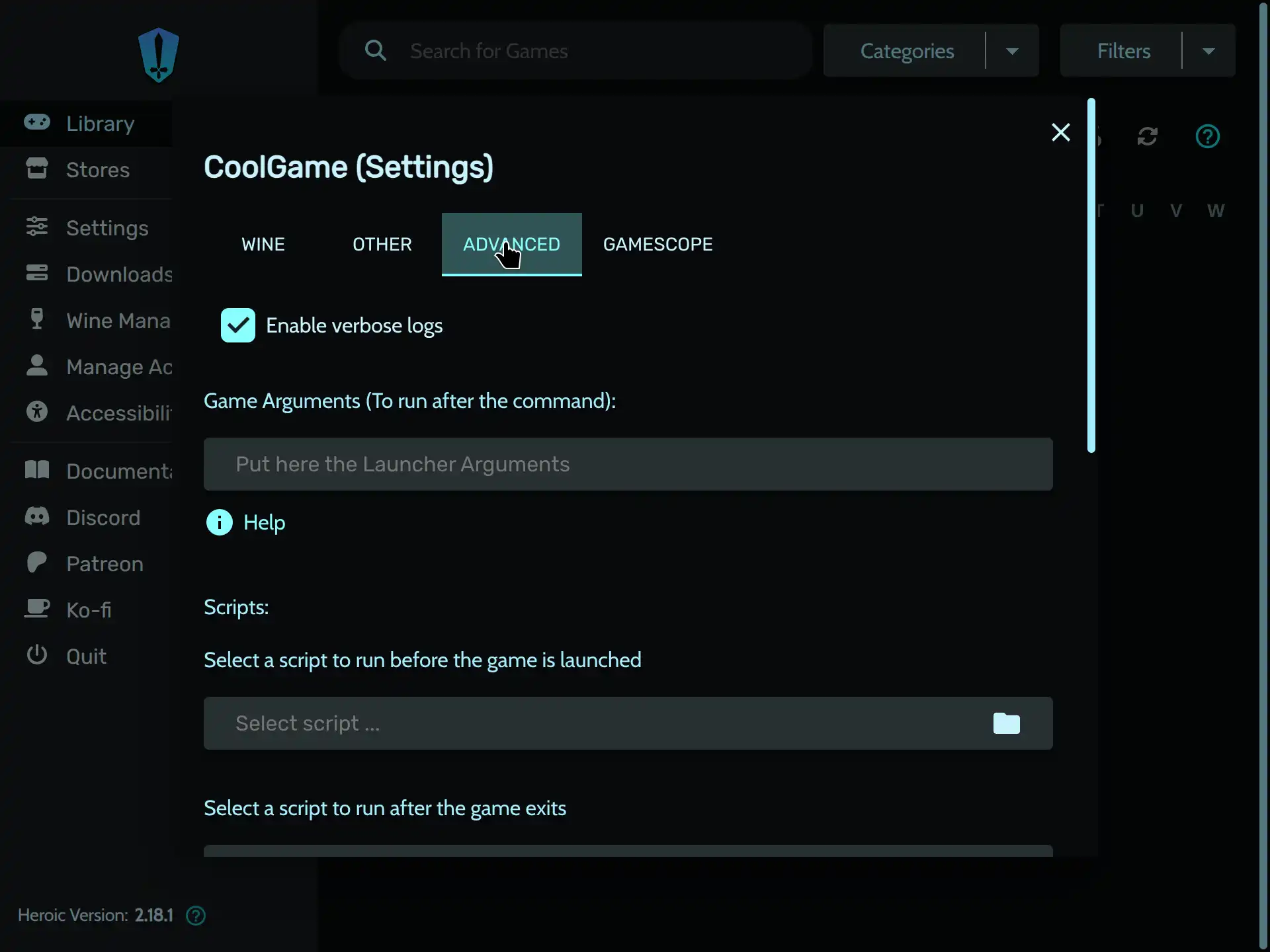The image size is (1270, 952).
Task: Open the Categories selector
Action: 907,51
